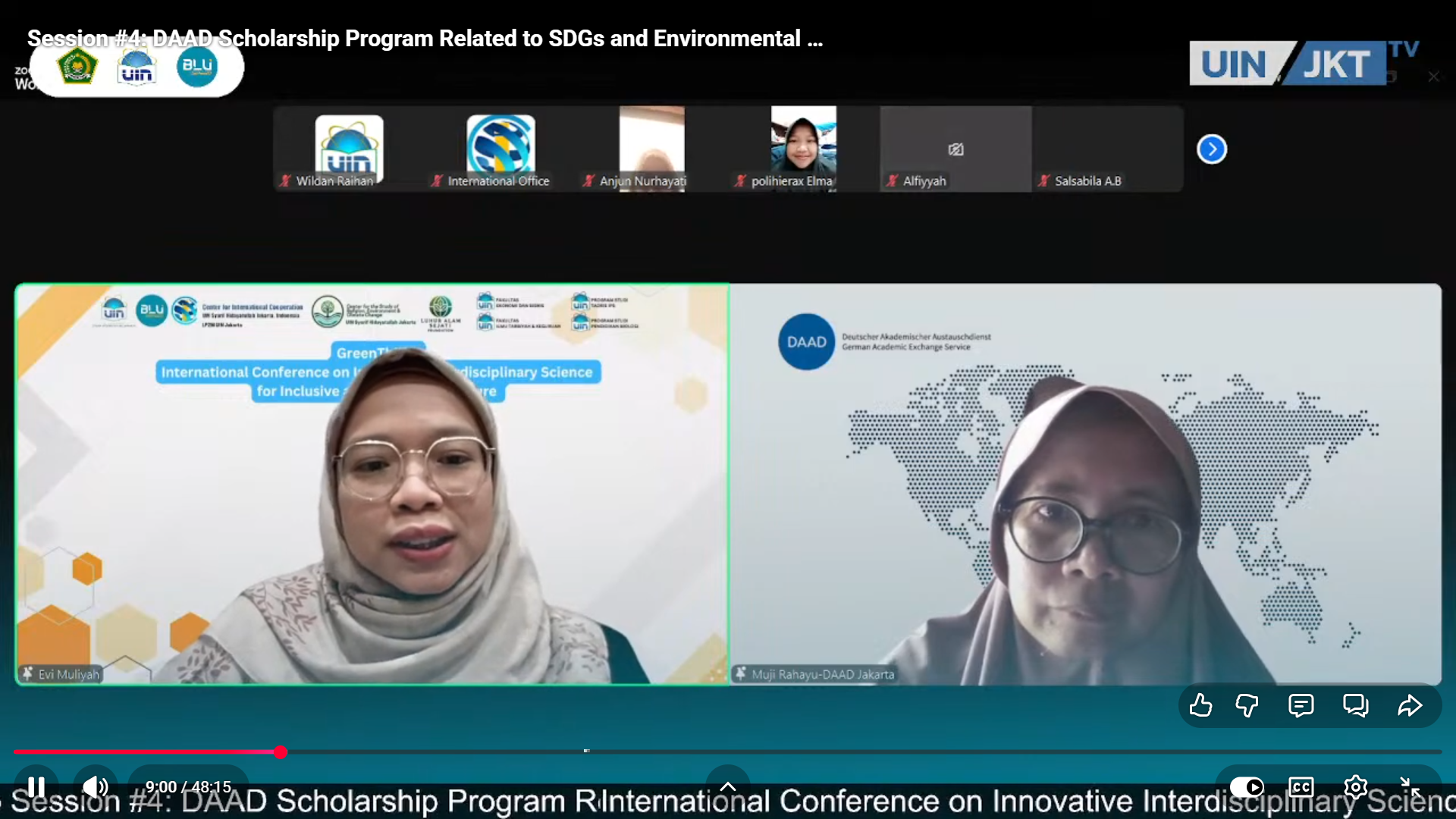Dislike the video with thumbs down

[x=1247, y=706]
